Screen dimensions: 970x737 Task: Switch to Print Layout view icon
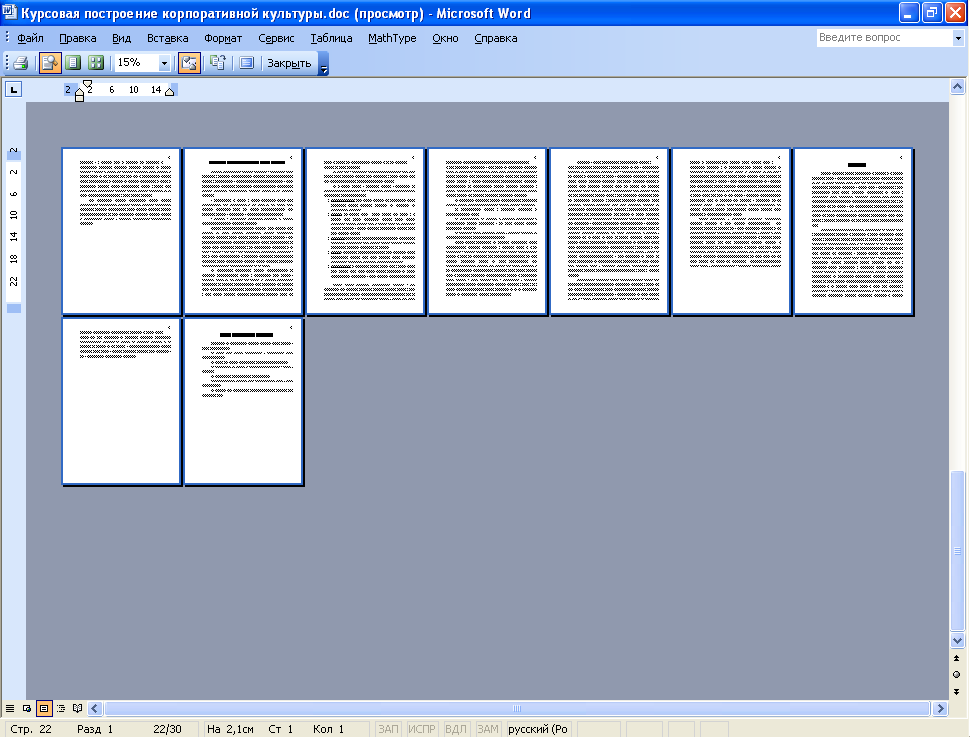(x=44, y=709)
